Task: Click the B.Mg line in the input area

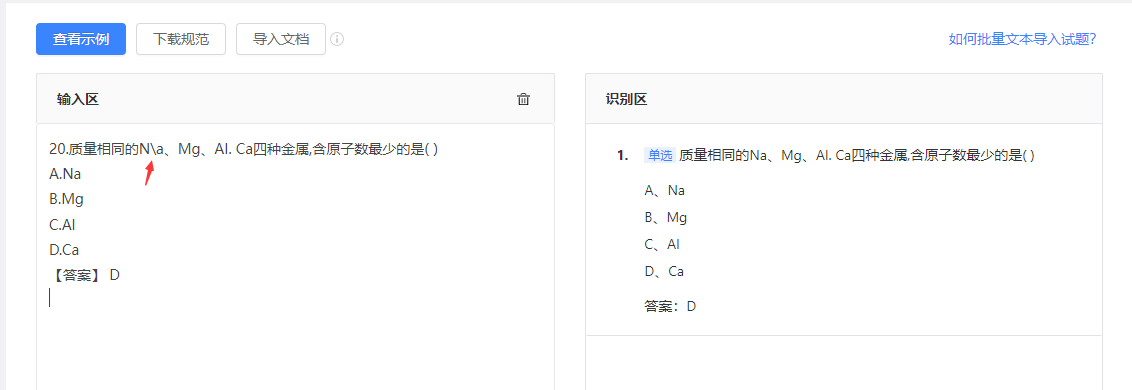Action: click(66, 199)
